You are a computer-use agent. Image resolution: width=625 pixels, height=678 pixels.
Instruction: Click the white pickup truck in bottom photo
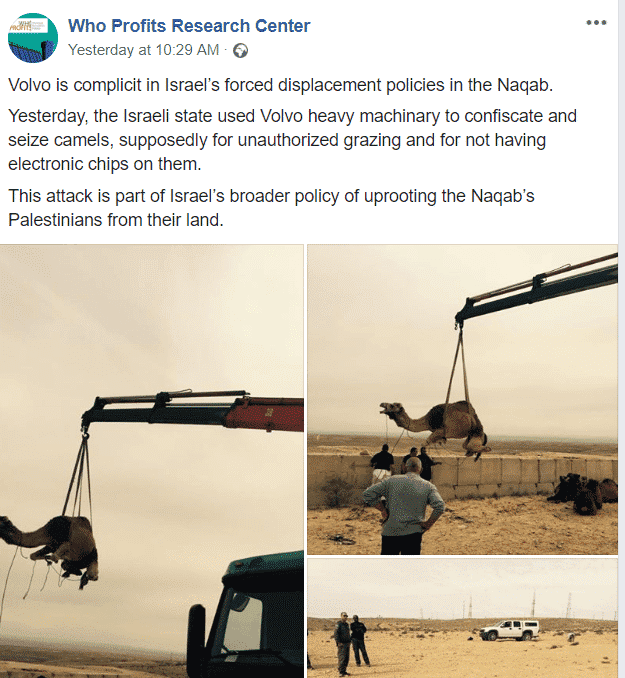(x=510, y=630)
